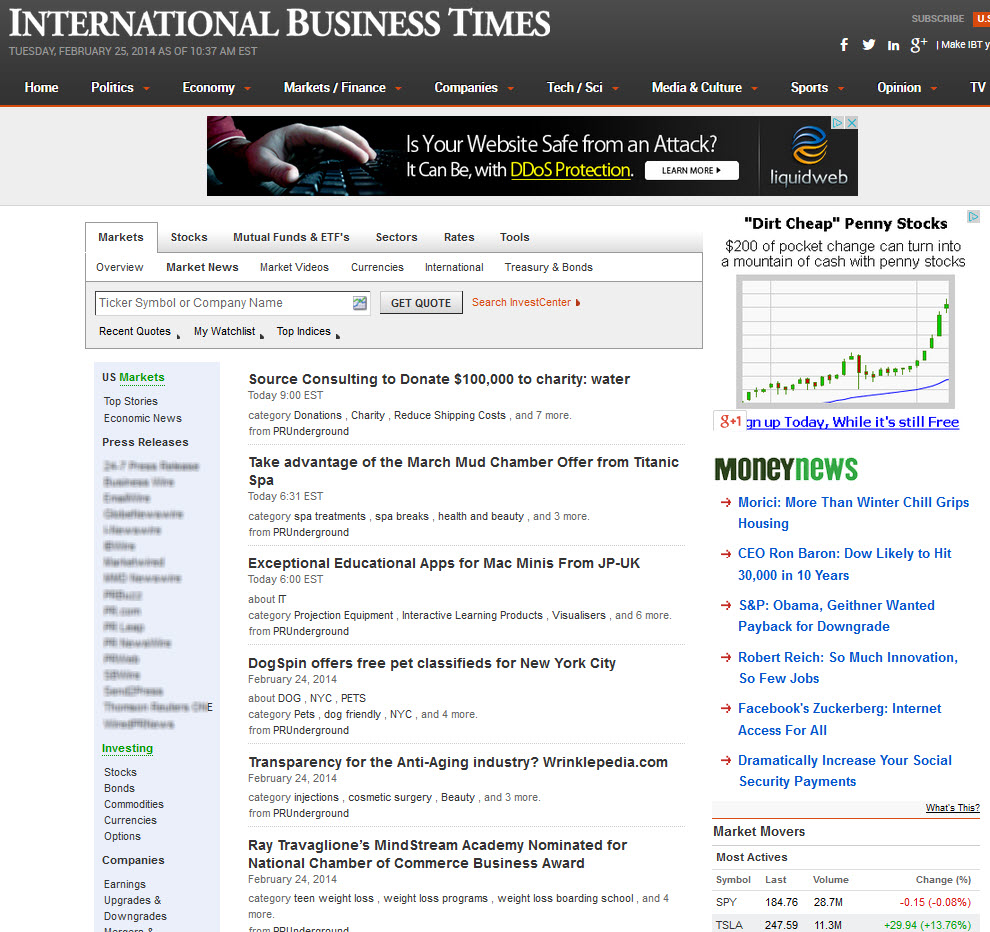Click the chart icon inside ticker search box
Screen dimensions: 990x932
click(x=360, y=303)
